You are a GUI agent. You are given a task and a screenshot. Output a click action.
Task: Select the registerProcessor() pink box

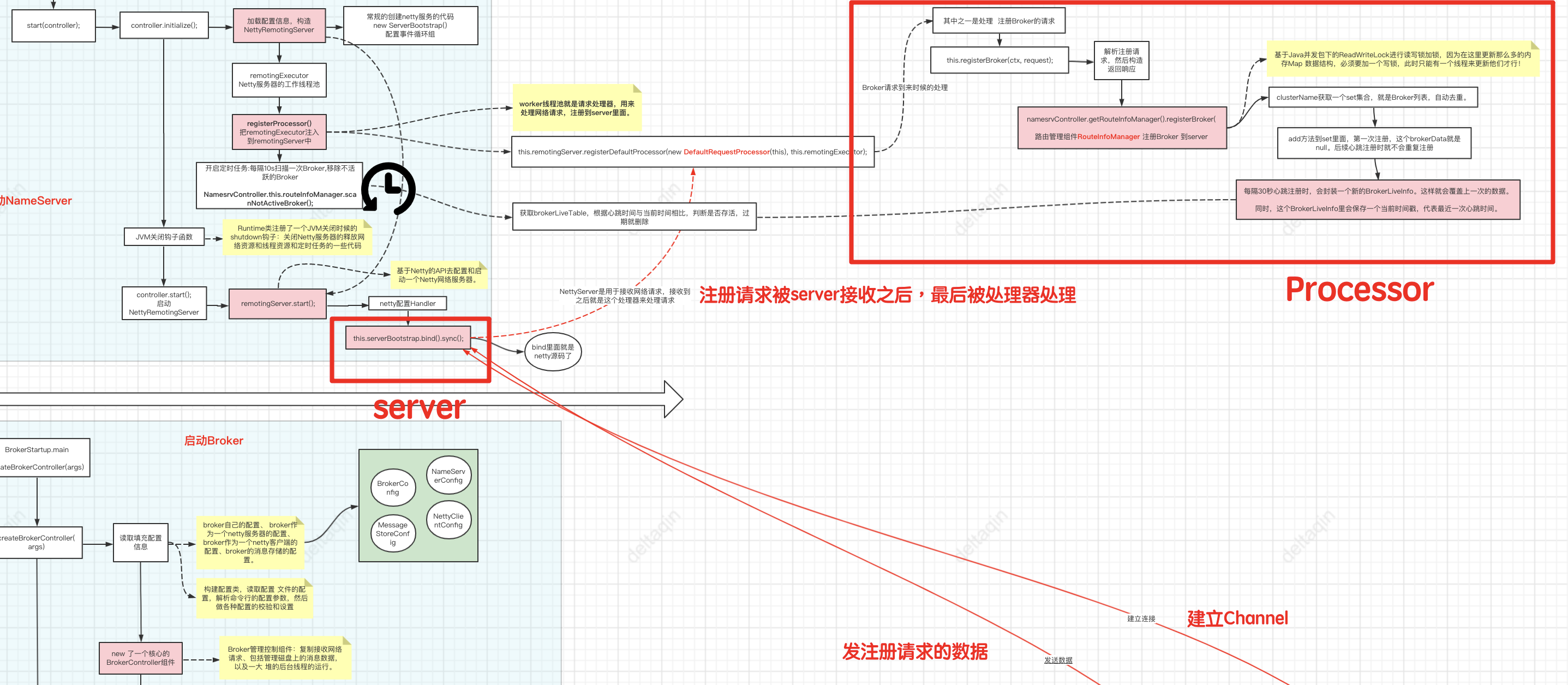(279, 132)
